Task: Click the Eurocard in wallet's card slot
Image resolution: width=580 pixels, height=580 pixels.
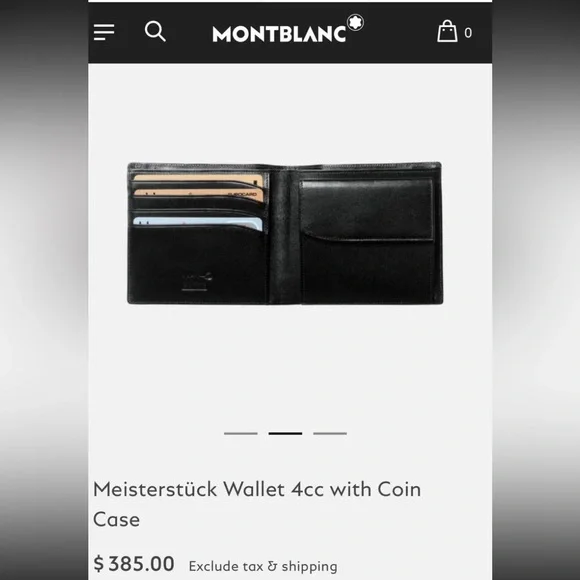Action: [x=199, y=195]
